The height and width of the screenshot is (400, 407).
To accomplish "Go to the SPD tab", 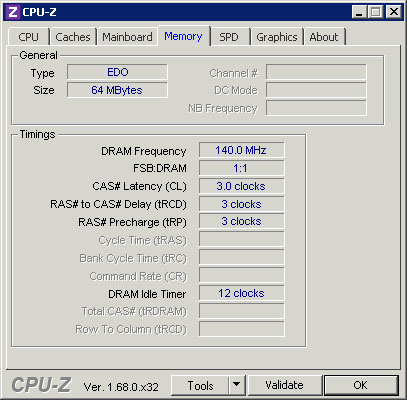I will click(x=229, y=37).
